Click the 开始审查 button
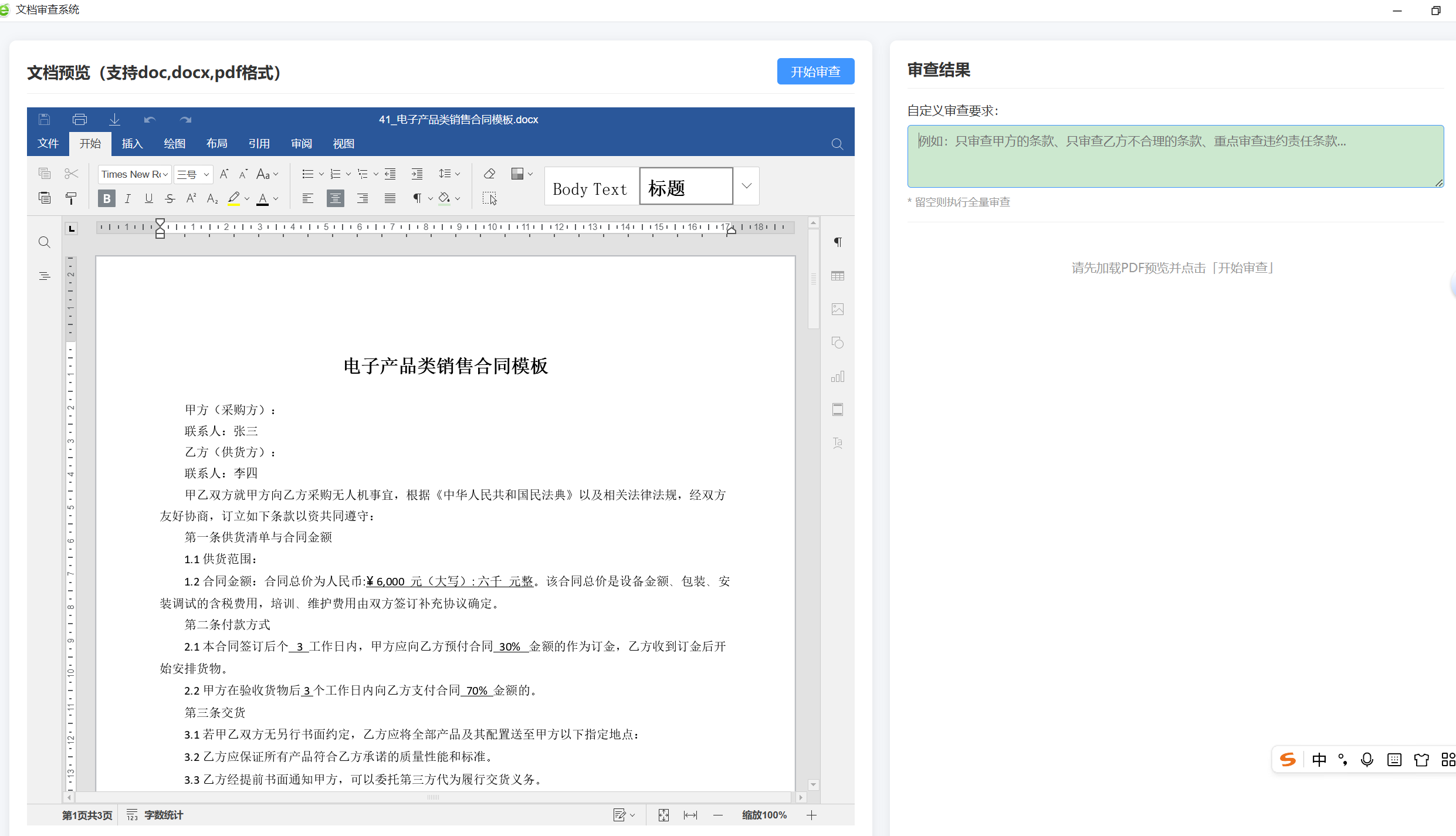 tap(815, 72)
